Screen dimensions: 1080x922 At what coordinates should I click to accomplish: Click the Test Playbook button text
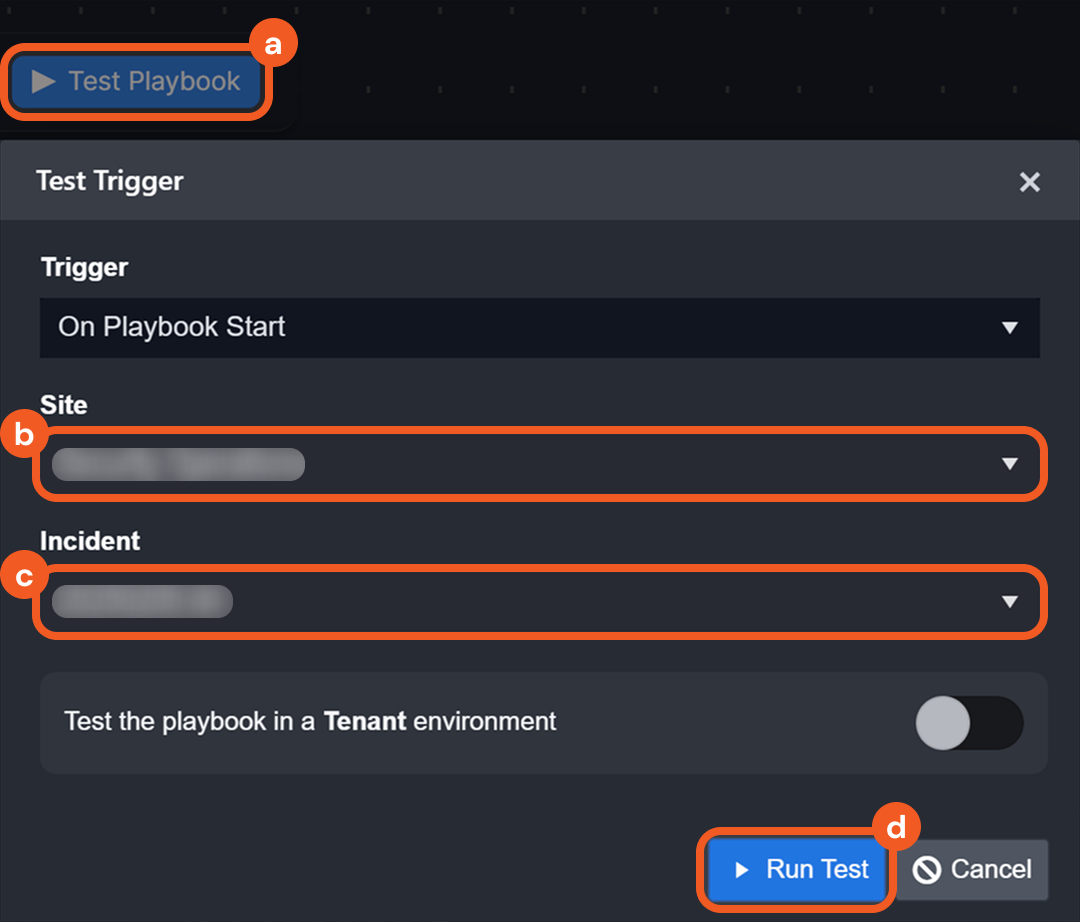click(x=154, y=82)
